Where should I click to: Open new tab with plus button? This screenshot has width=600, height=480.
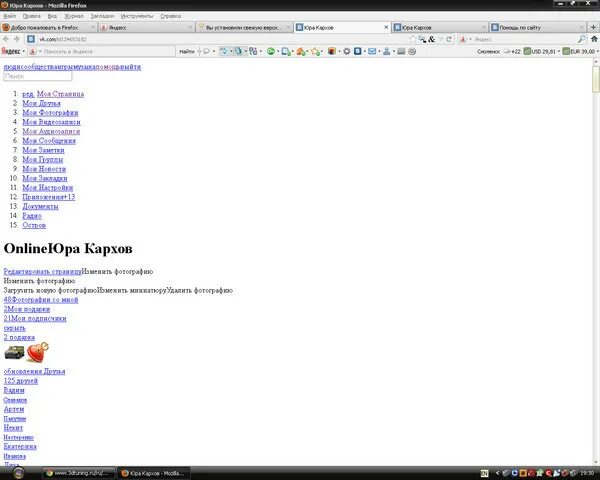tap(593, 27)
